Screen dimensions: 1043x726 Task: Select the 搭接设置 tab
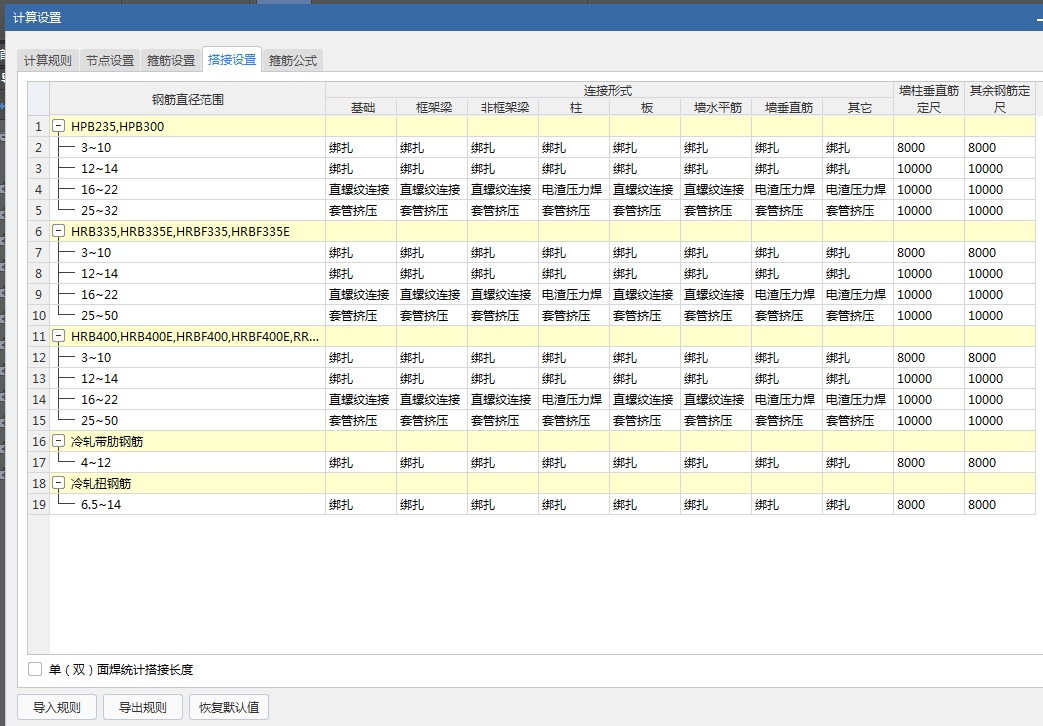(232, 60)
